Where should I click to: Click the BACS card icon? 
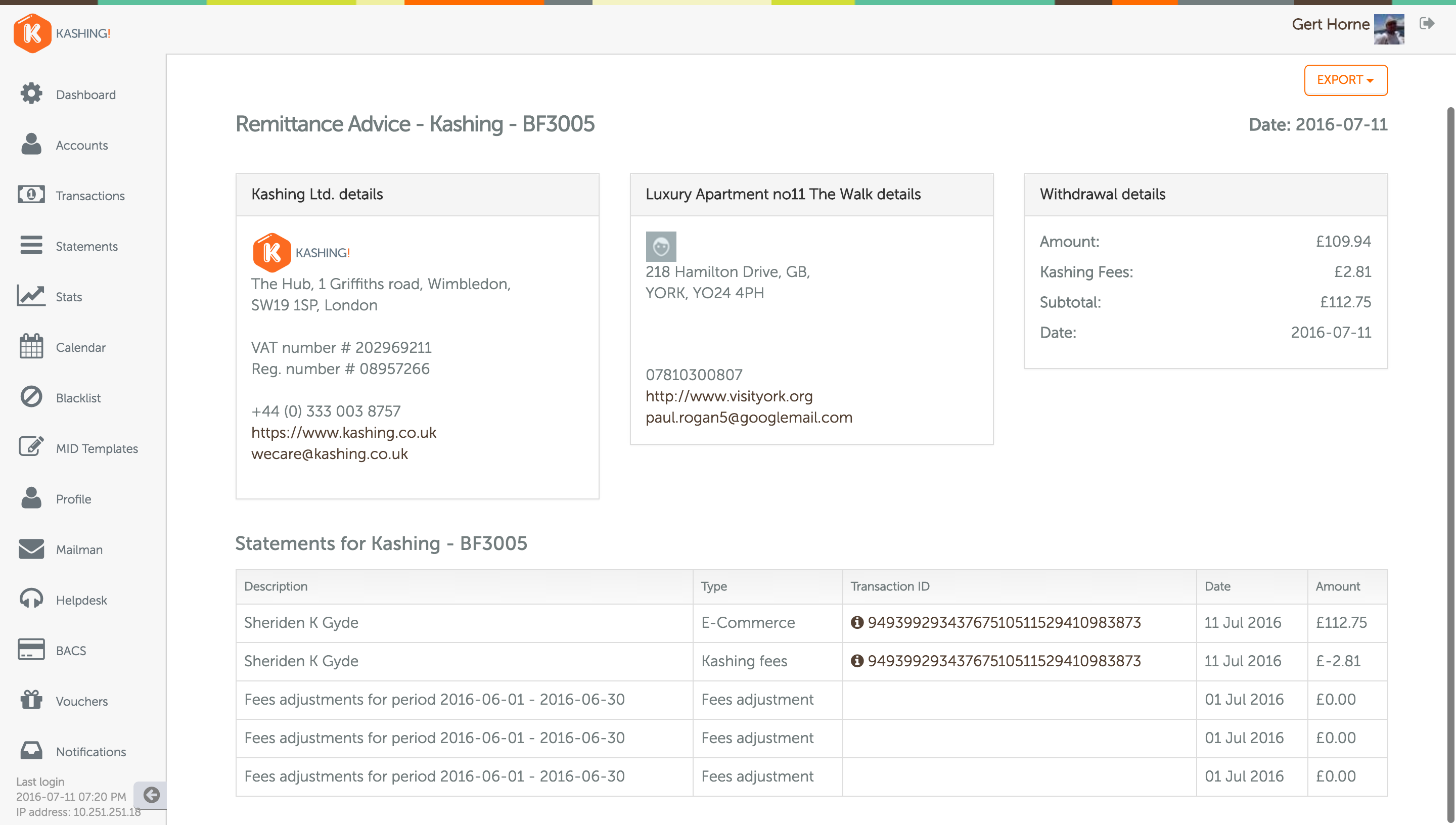[31, 650]
